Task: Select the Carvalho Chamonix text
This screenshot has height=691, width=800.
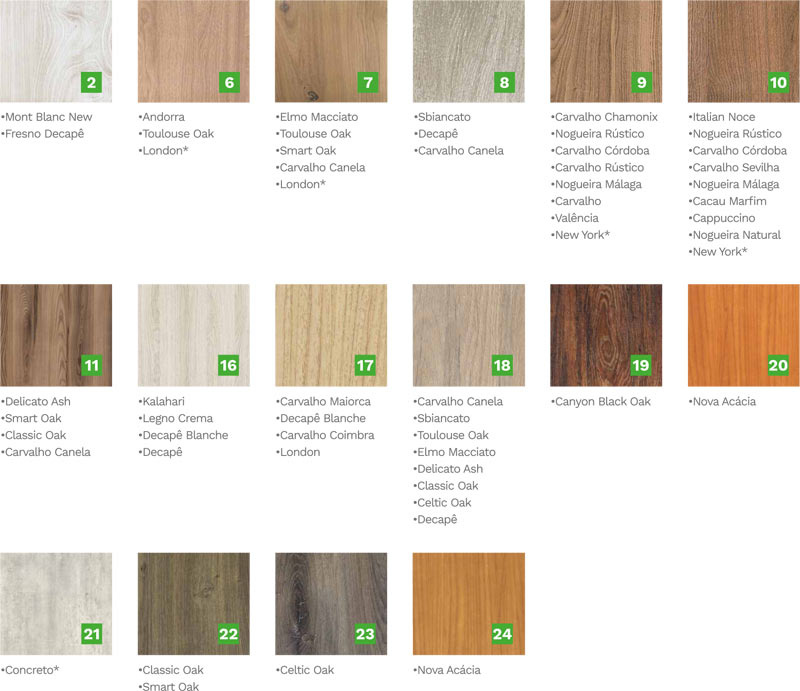Action: point(606,117)
